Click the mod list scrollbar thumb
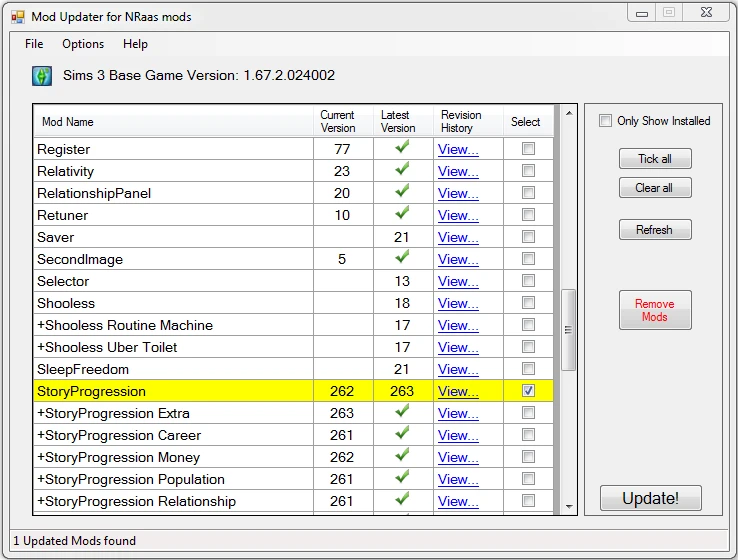The image size is (738, 560). (569, 330)
